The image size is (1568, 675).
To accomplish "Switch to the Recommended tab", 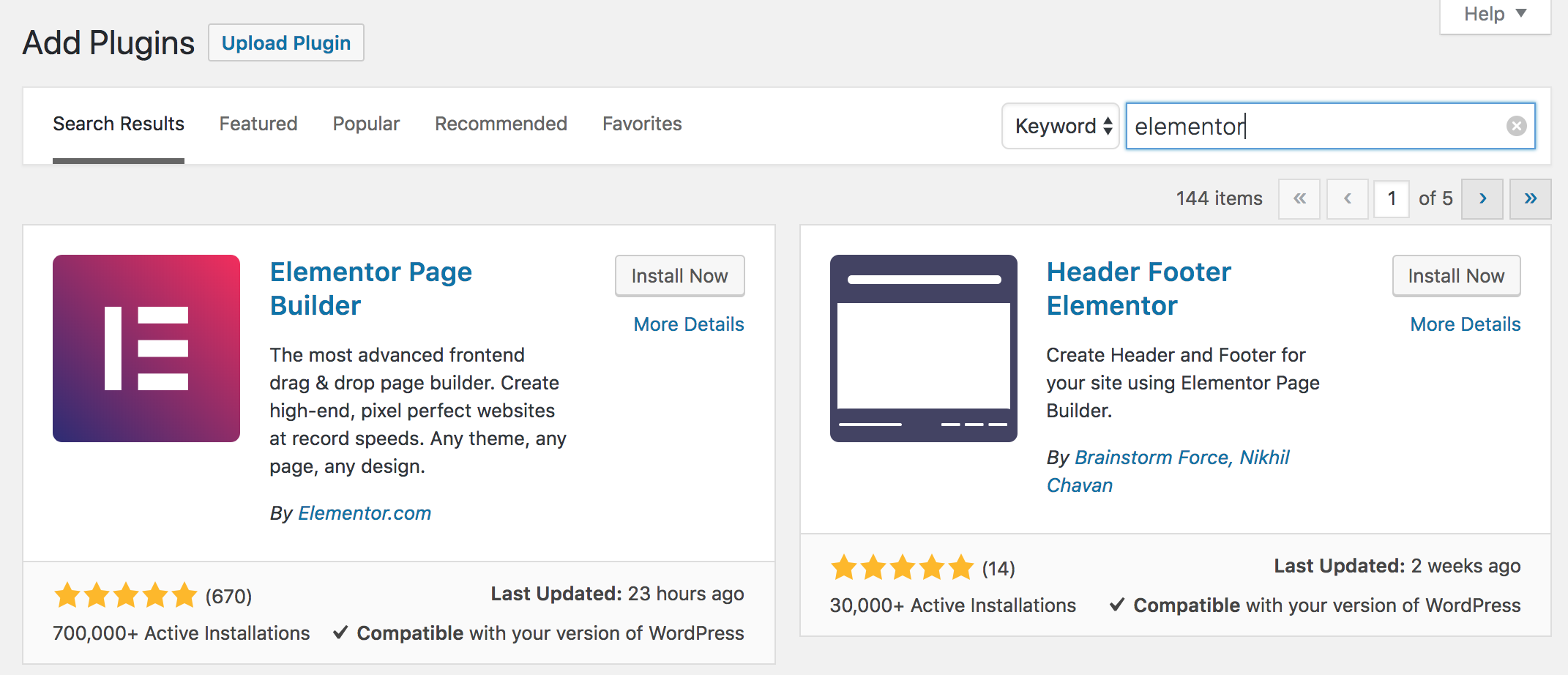I will (x=501, y=124).
